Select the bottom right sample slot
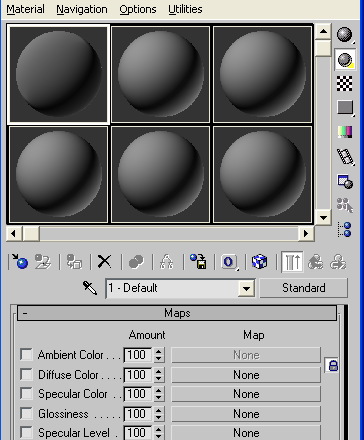 pos(262,174)
